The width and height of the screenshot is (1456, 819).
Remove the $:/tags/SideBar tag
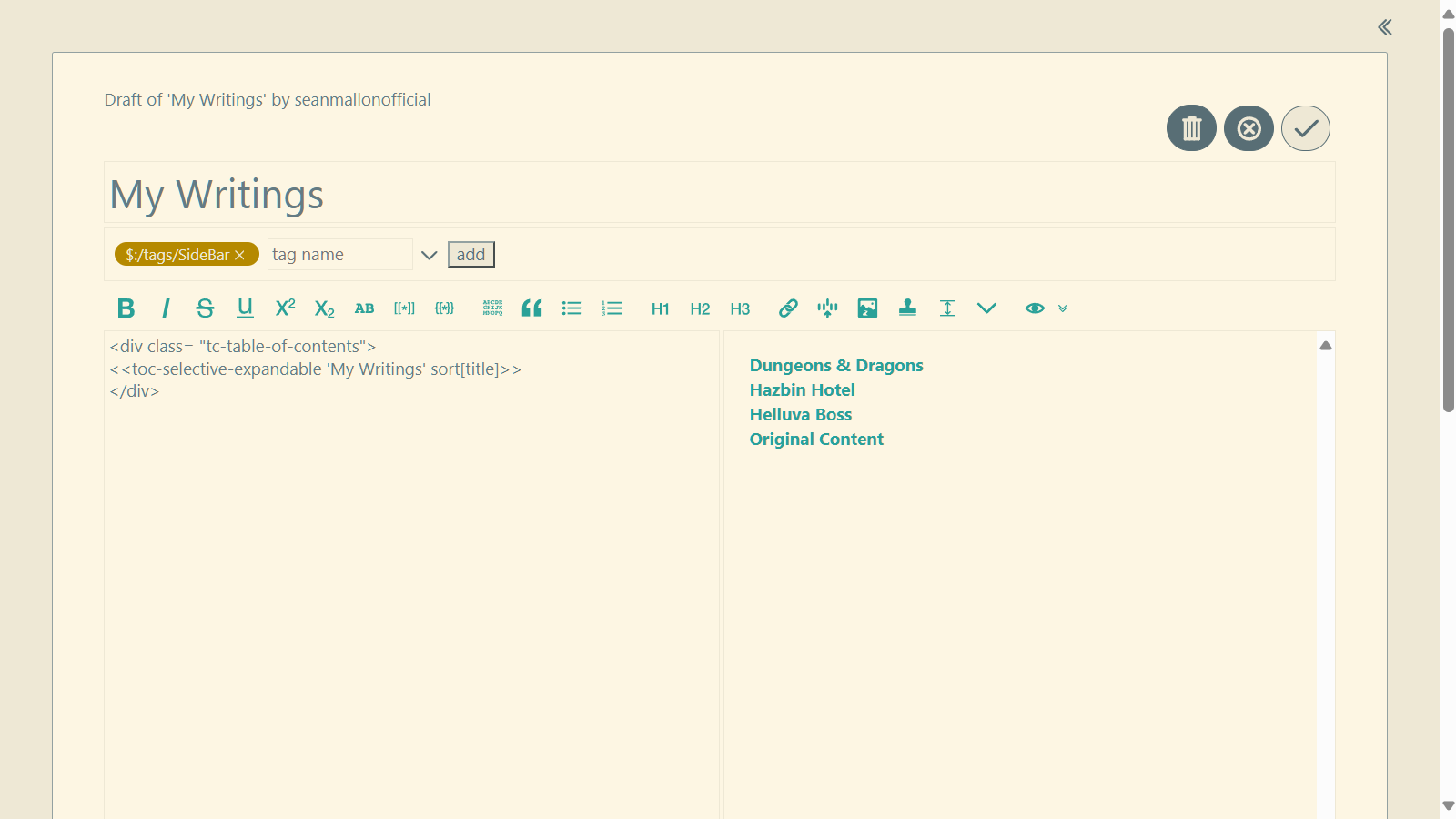[240, 256]
